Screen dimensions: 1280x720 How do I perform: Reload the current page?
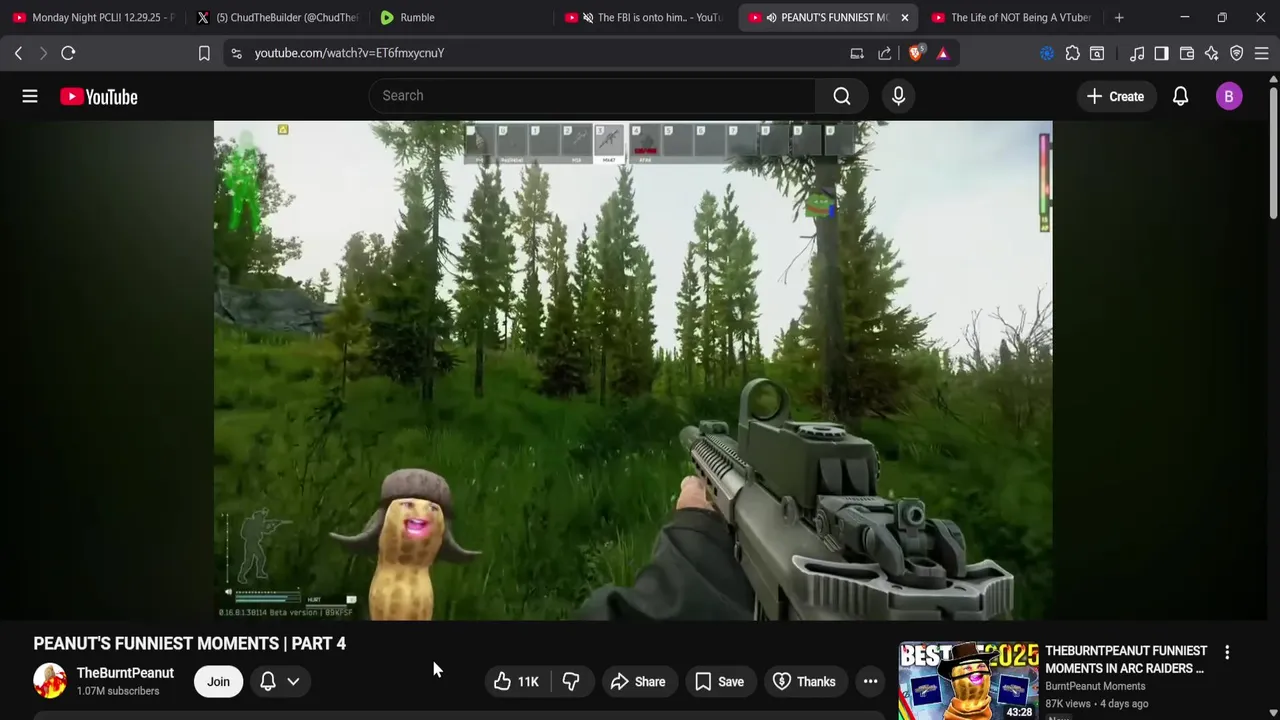[68, 53]
